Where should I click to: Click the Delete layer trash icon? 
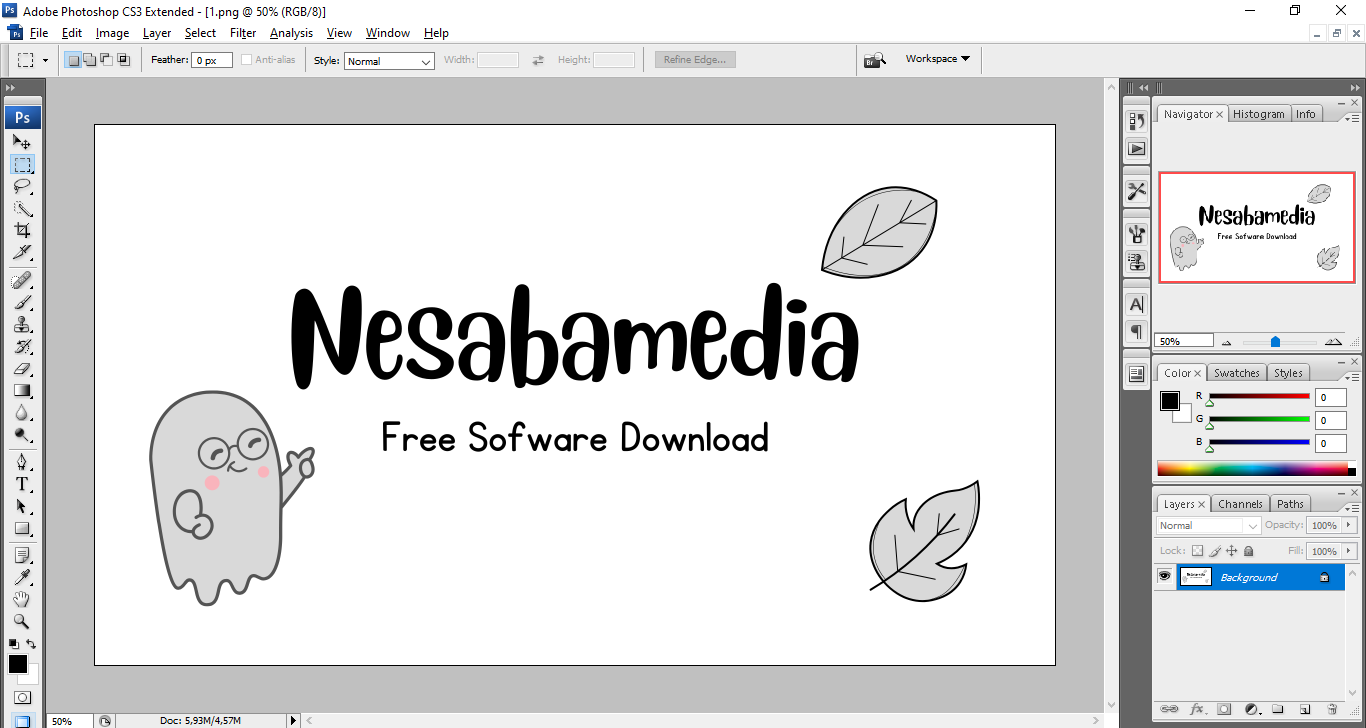pos(1331,709)
